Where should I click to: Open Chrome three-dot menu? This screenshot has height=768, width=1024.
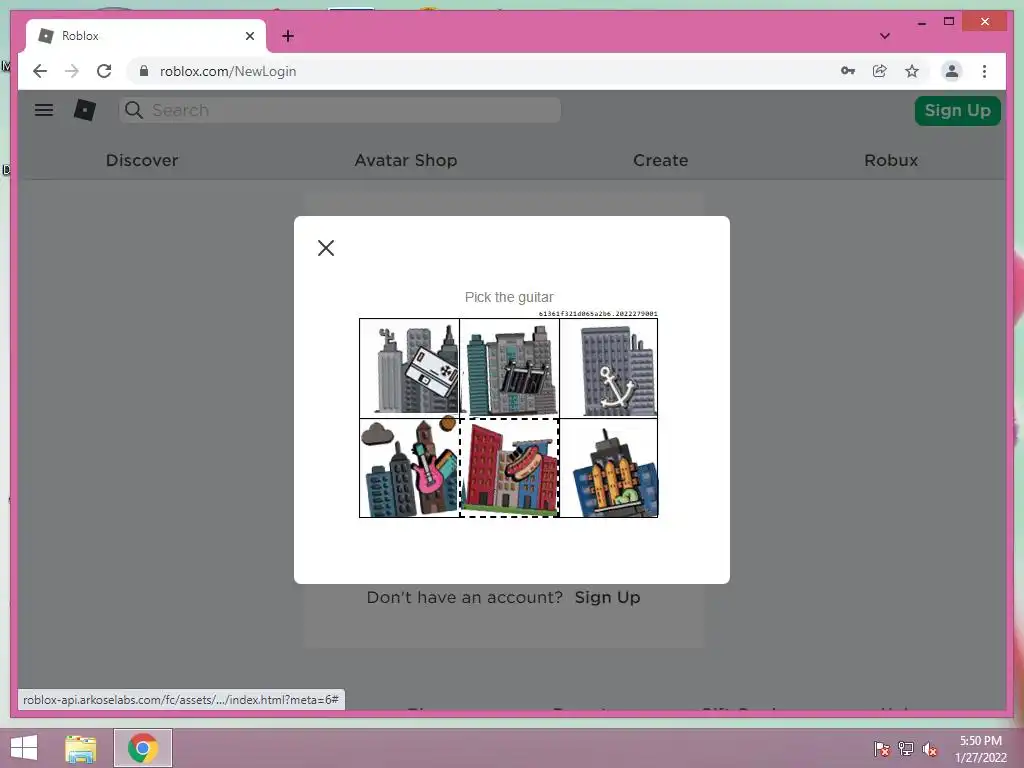click(x=984, y=71)
